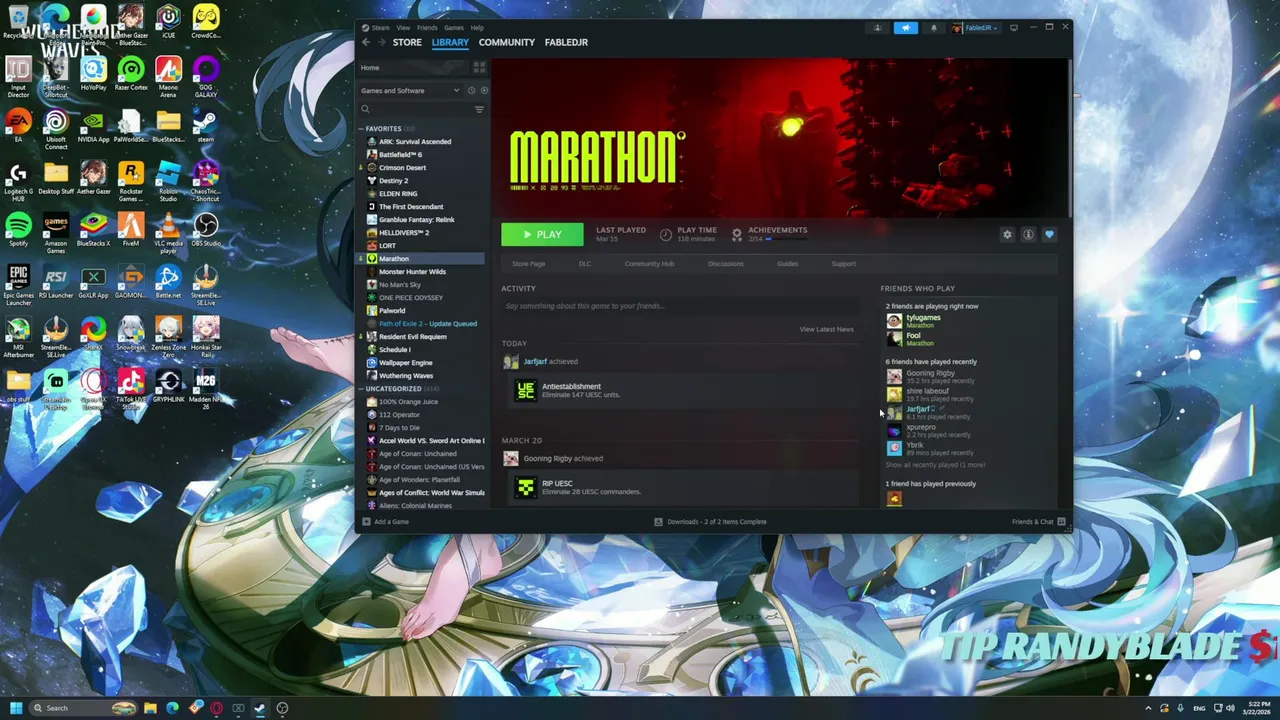
Task: Open the Guides link
Action: pos(788,264)
